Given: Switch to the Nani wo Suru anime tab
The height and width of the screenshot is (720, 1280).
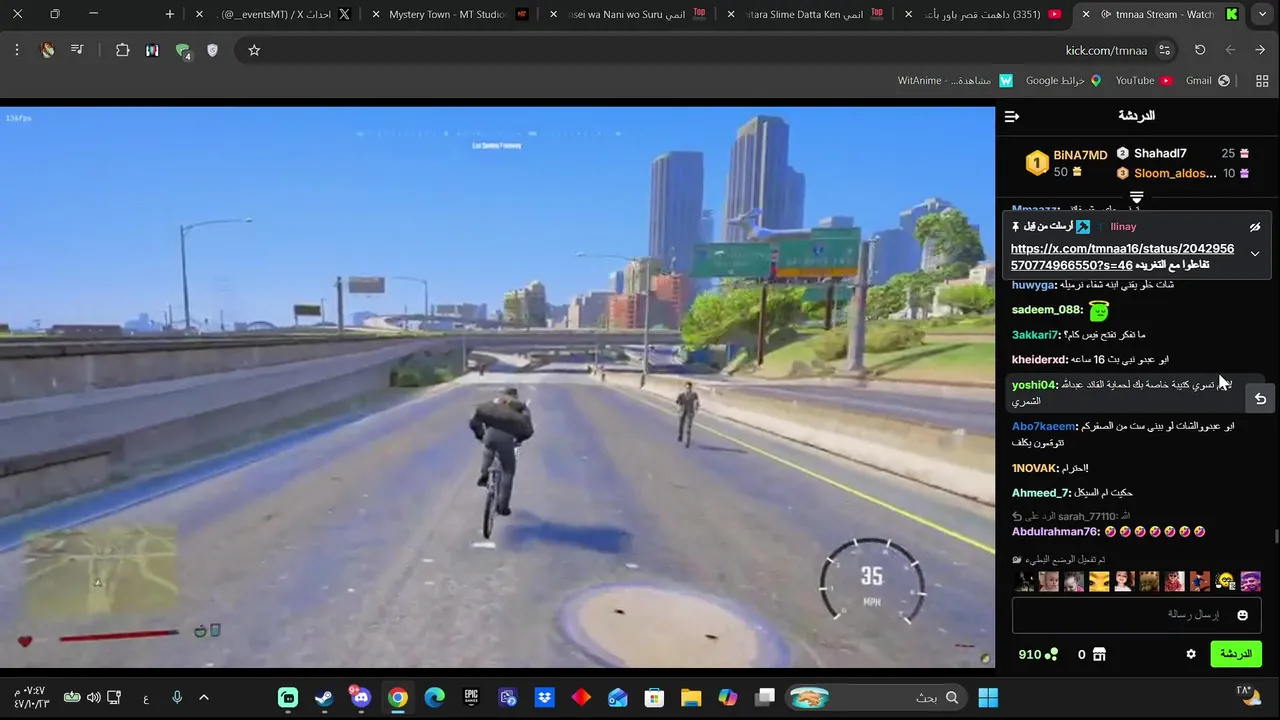Looking at the screenshot, I should pos(627,14).
